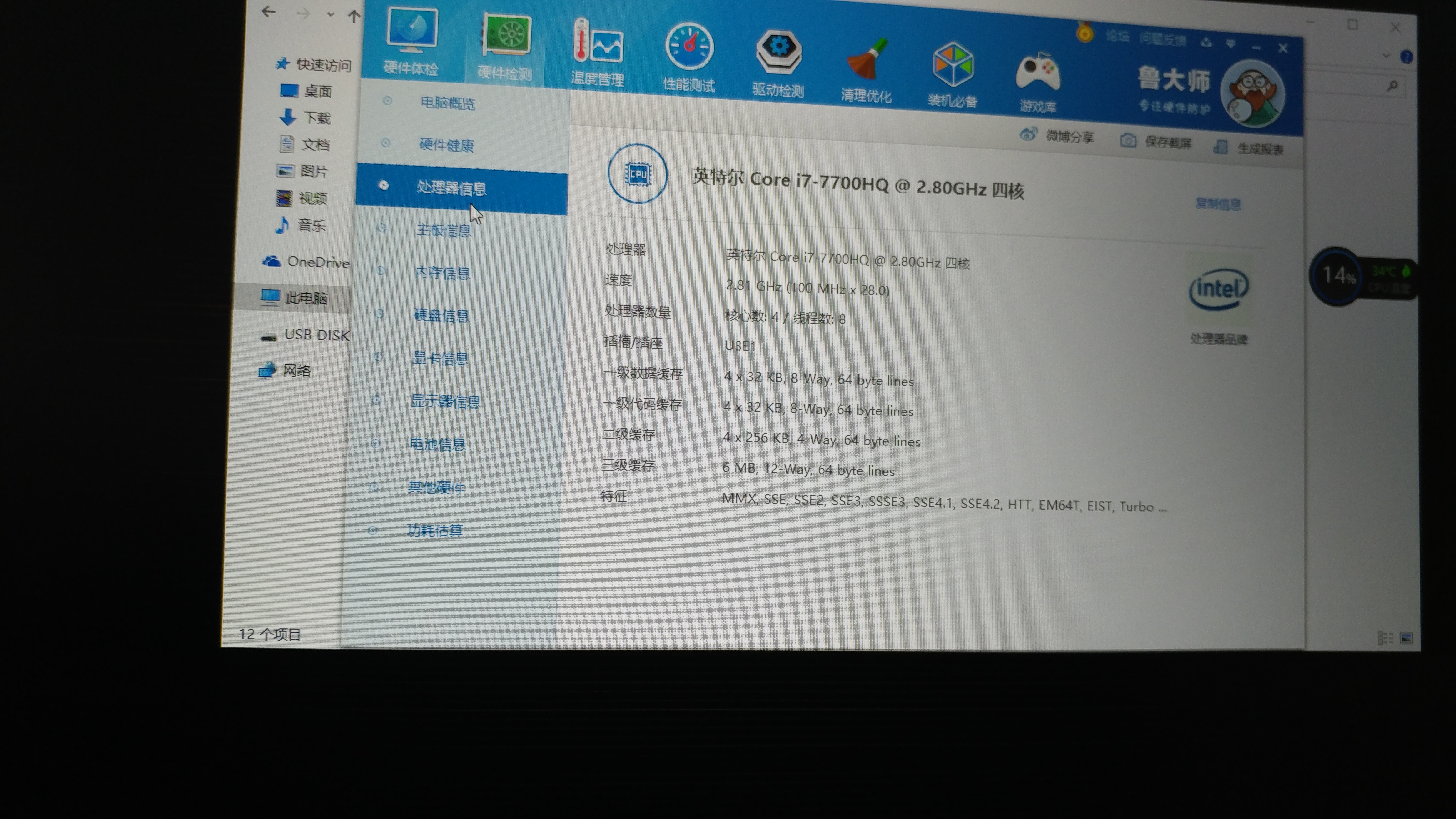The height and width of the screenshot is (819, 1456).
Task: Click 复制信息 copy info link
Action: tap(1218, 204)
